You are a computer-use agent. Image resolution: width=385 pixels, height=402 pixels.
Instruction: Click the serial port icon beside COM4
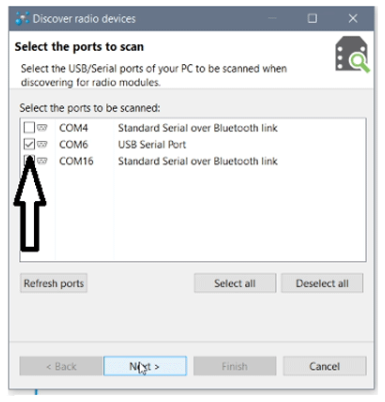click(42, 127)
